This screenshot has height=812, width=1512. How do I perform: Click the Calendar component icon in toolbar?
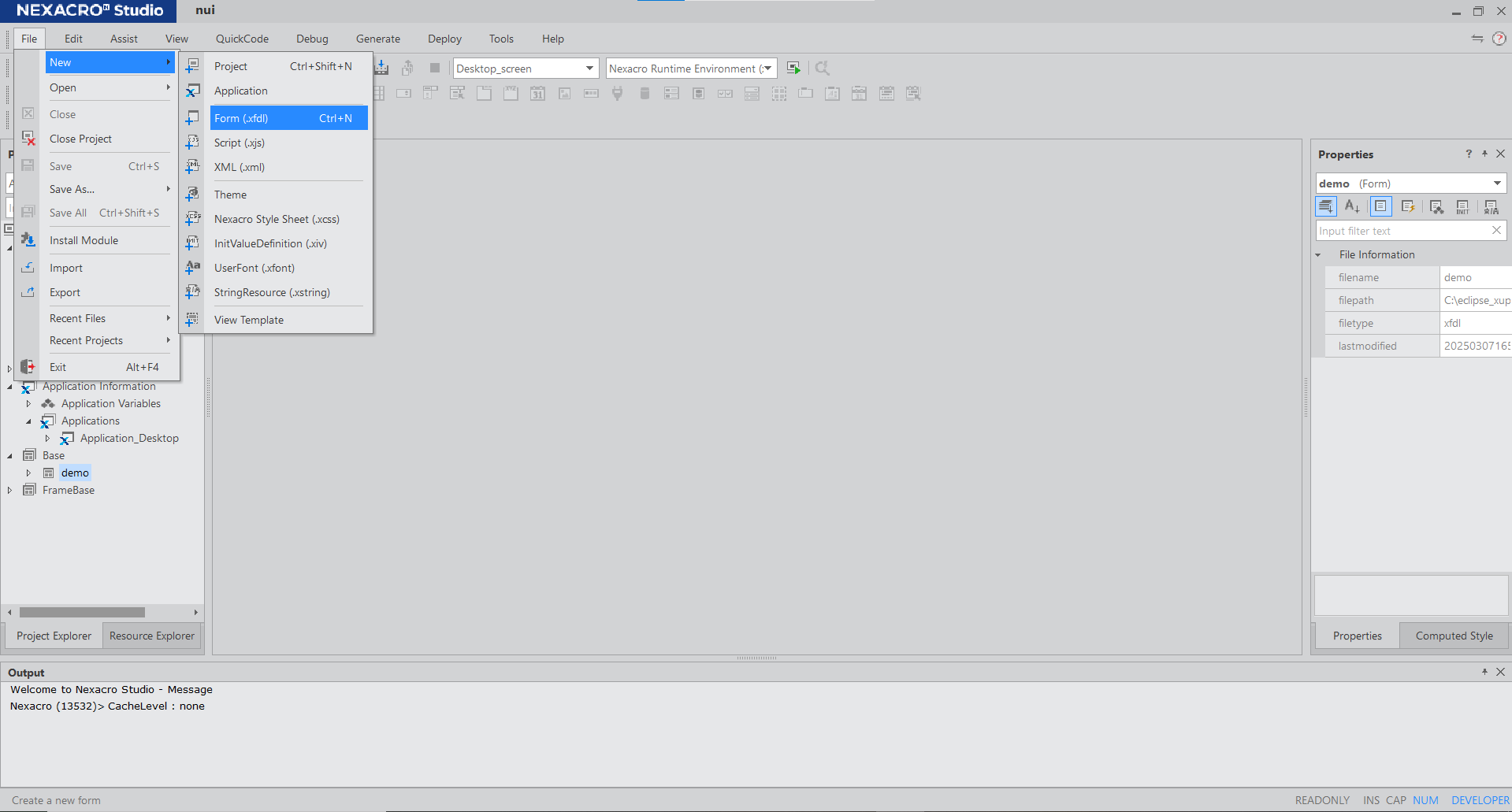537,94
